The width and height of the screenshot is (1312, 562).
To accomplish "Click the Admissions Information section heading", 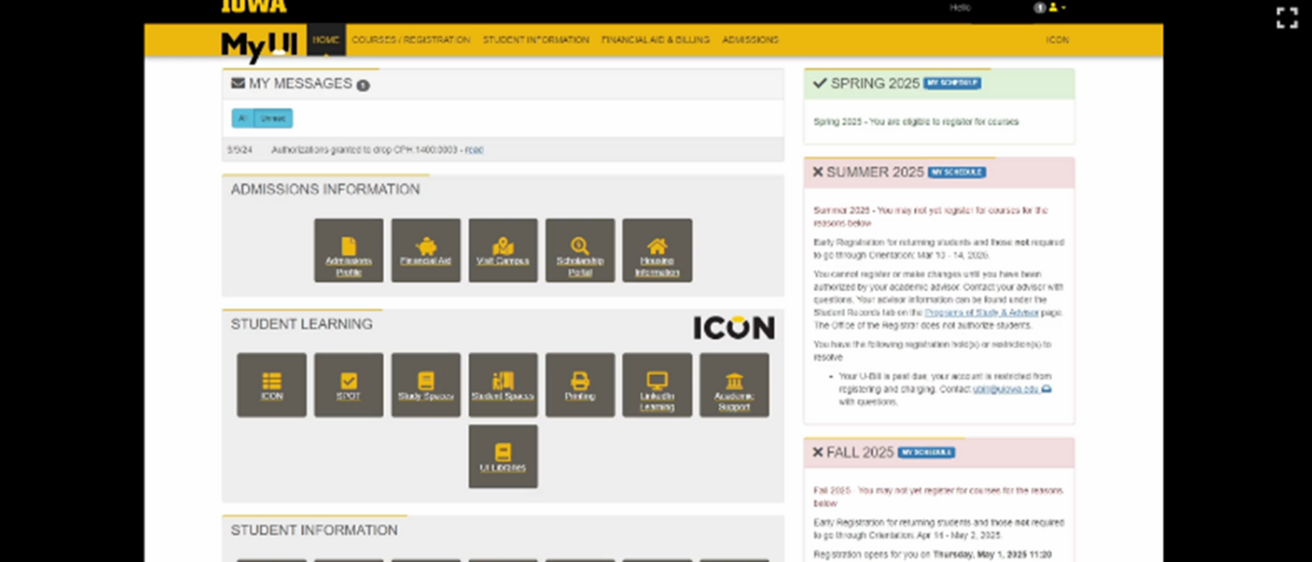I will pyautogui.click(x=325, y=189).
